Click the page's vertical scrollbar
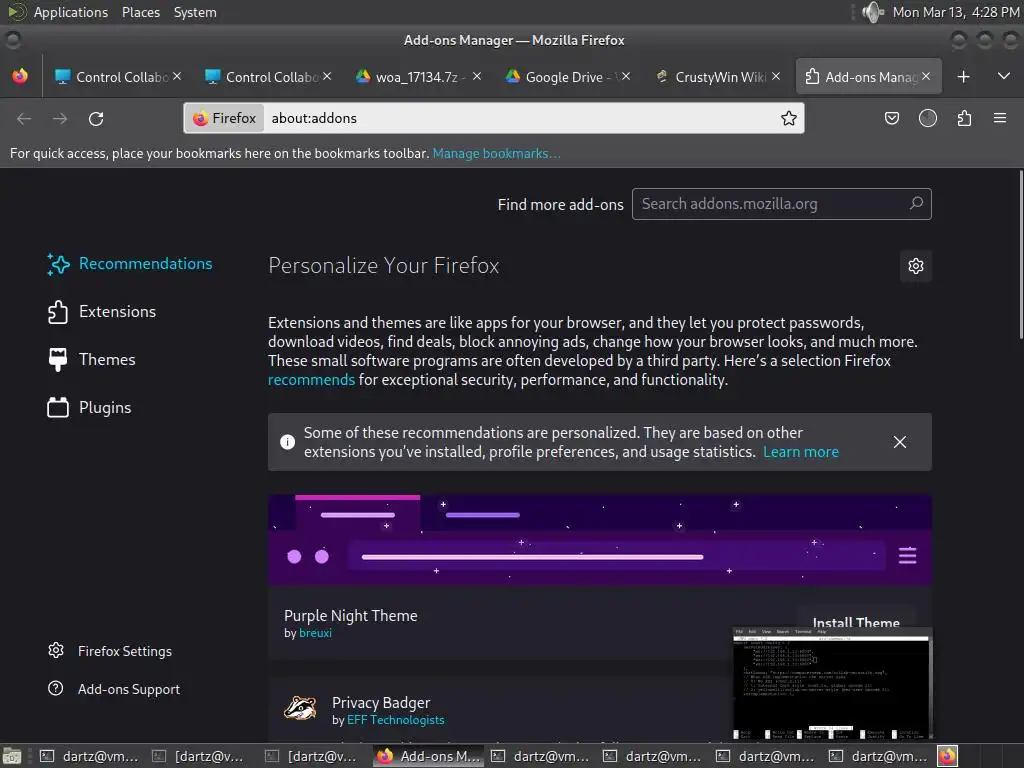 click(x=1021, y=255)
